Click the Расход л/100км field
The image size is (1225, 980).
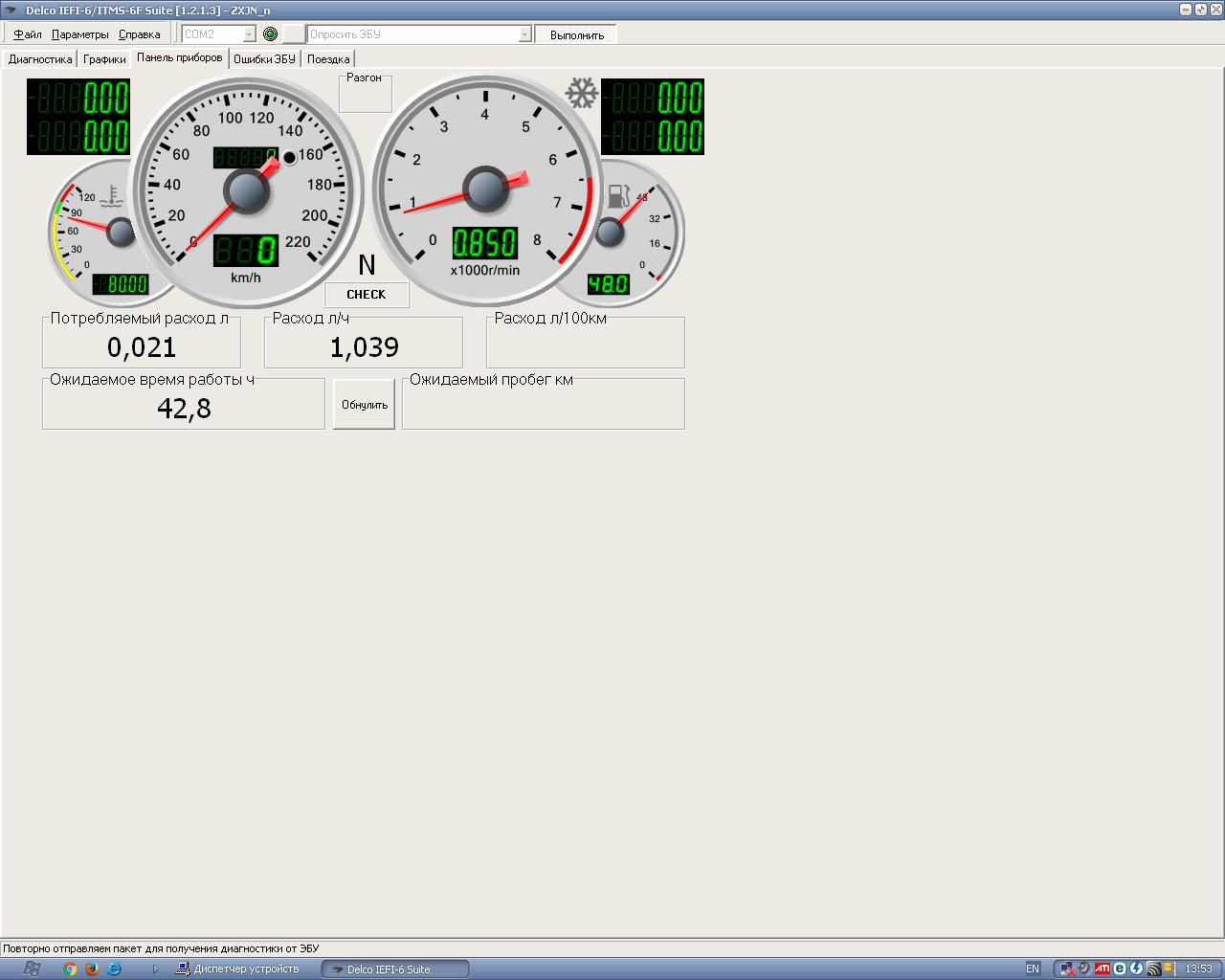point(586,341)
